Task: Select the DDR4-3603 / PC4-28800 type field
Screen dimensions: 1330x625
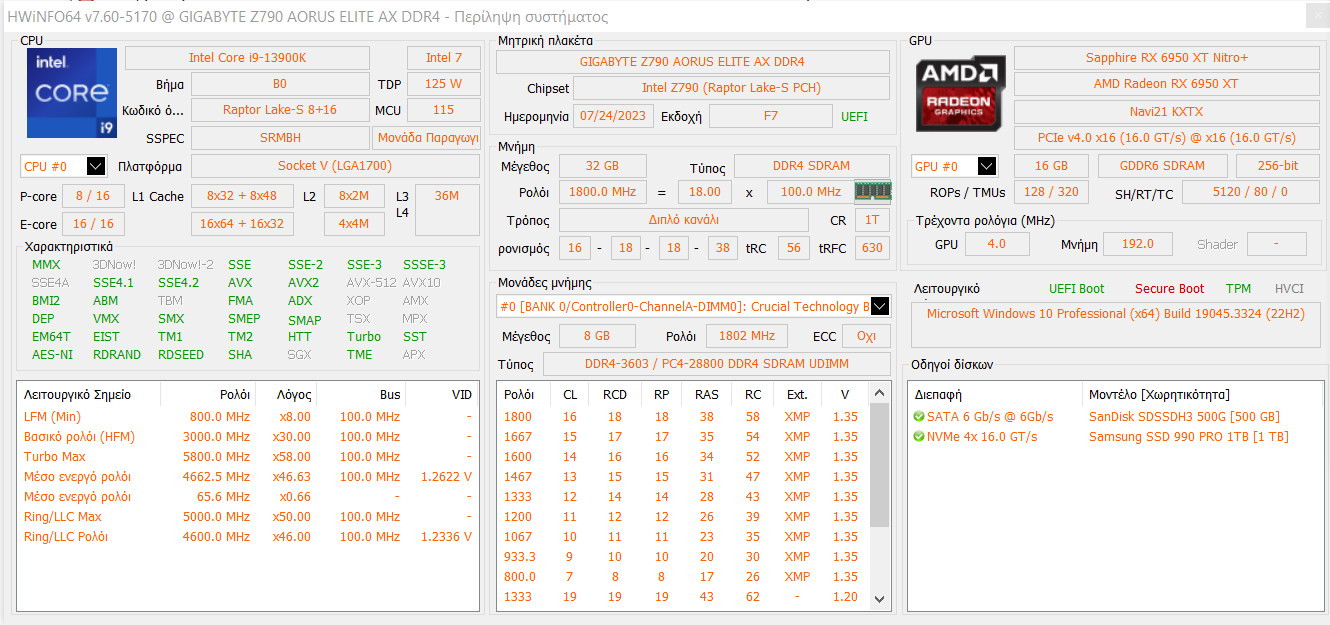Action: point(717,364)
